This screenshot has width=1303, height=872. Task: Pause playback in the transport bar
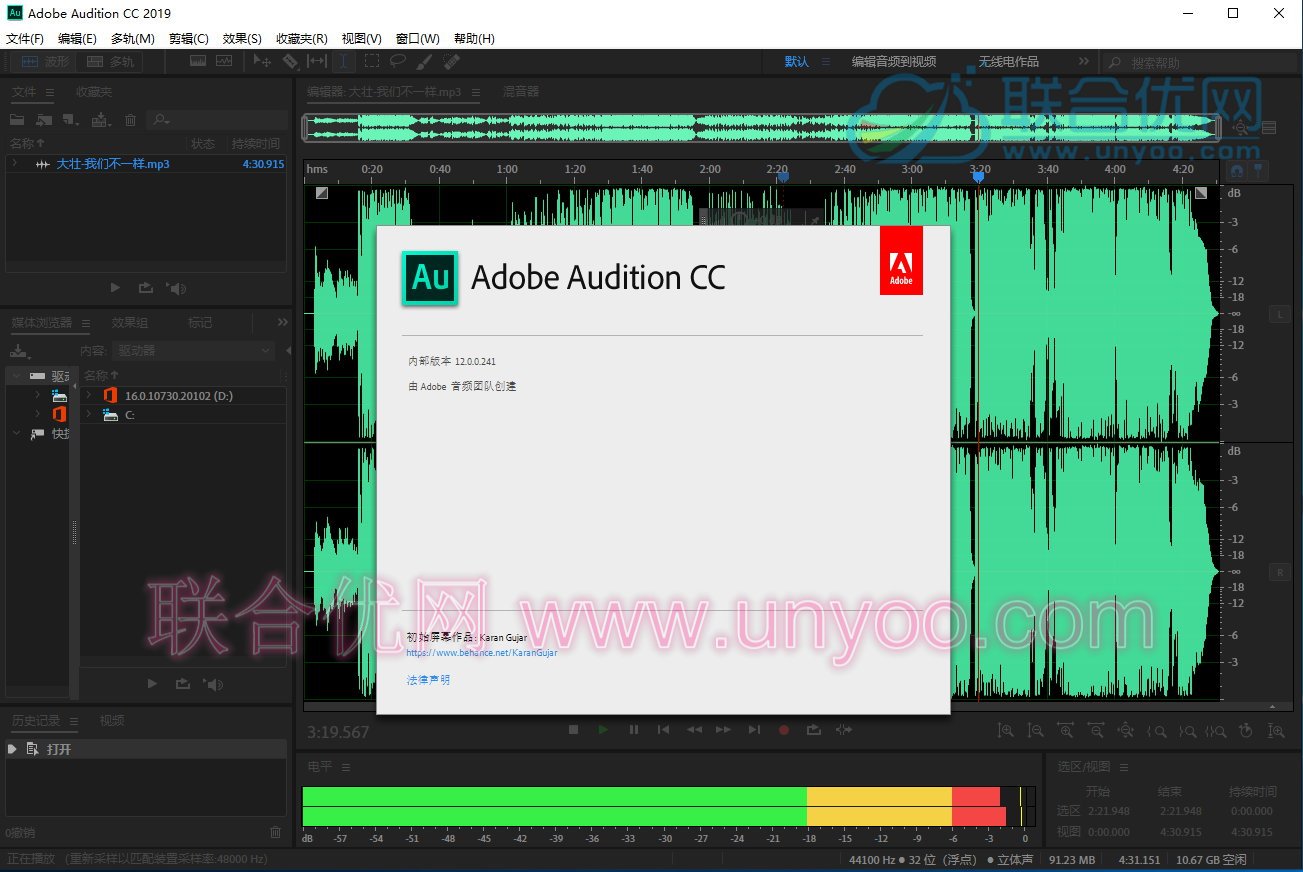pos(633,730)
